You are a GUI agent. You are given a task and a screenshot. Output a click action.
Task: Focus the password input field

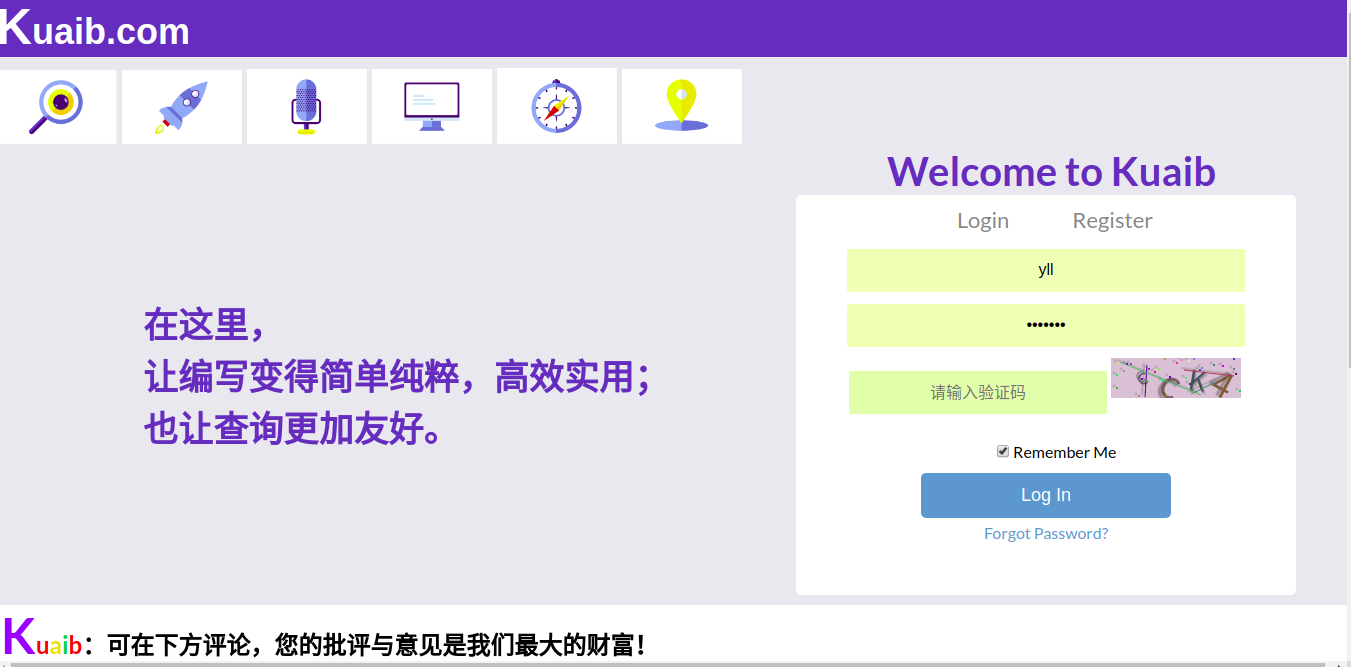pyautogui.click(x=1046, y=325)
